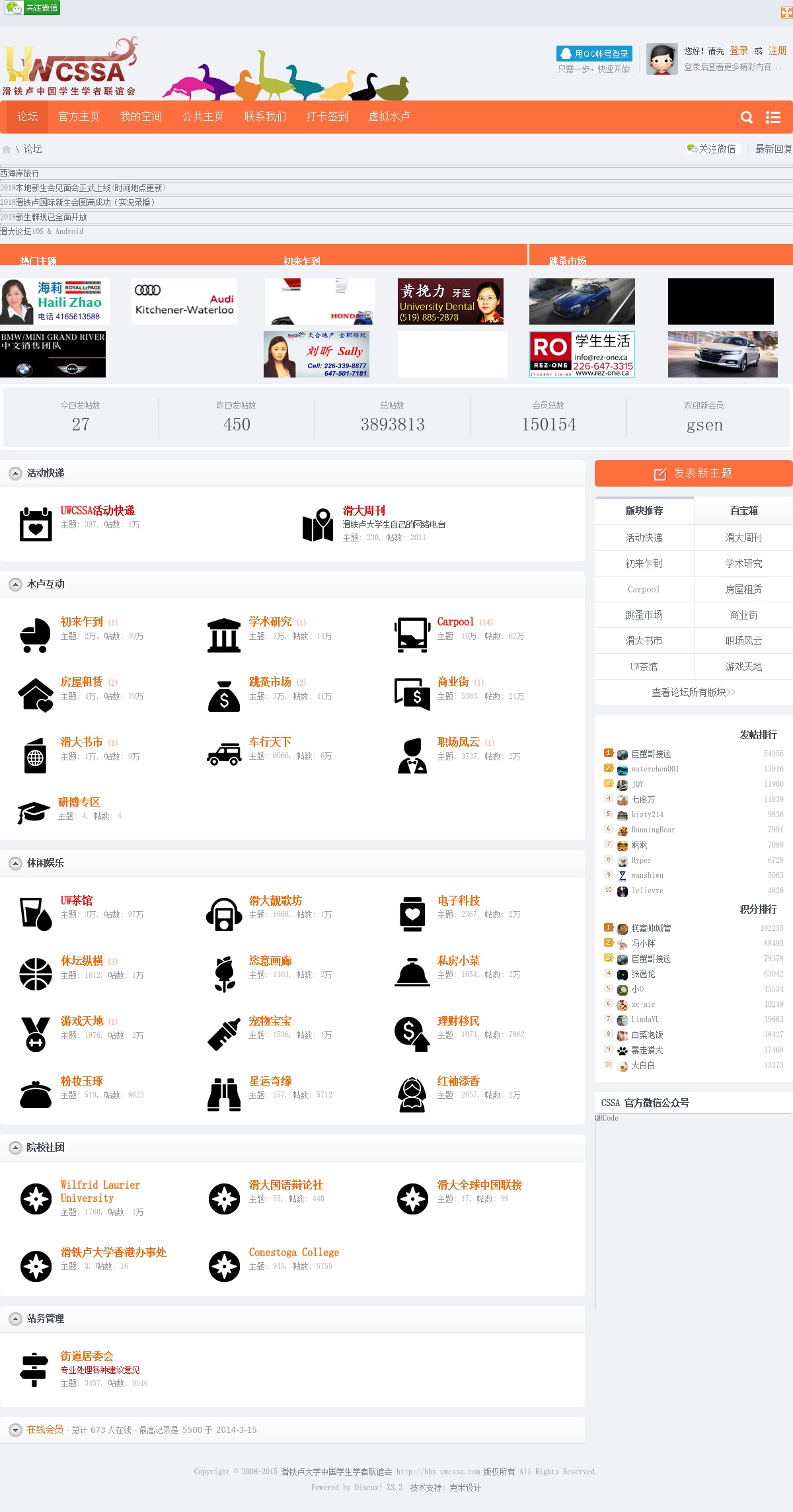This screenshot has width=793, height=1512.
Task: Click the search magnifier icon in navbar
Action: [747, 117]
